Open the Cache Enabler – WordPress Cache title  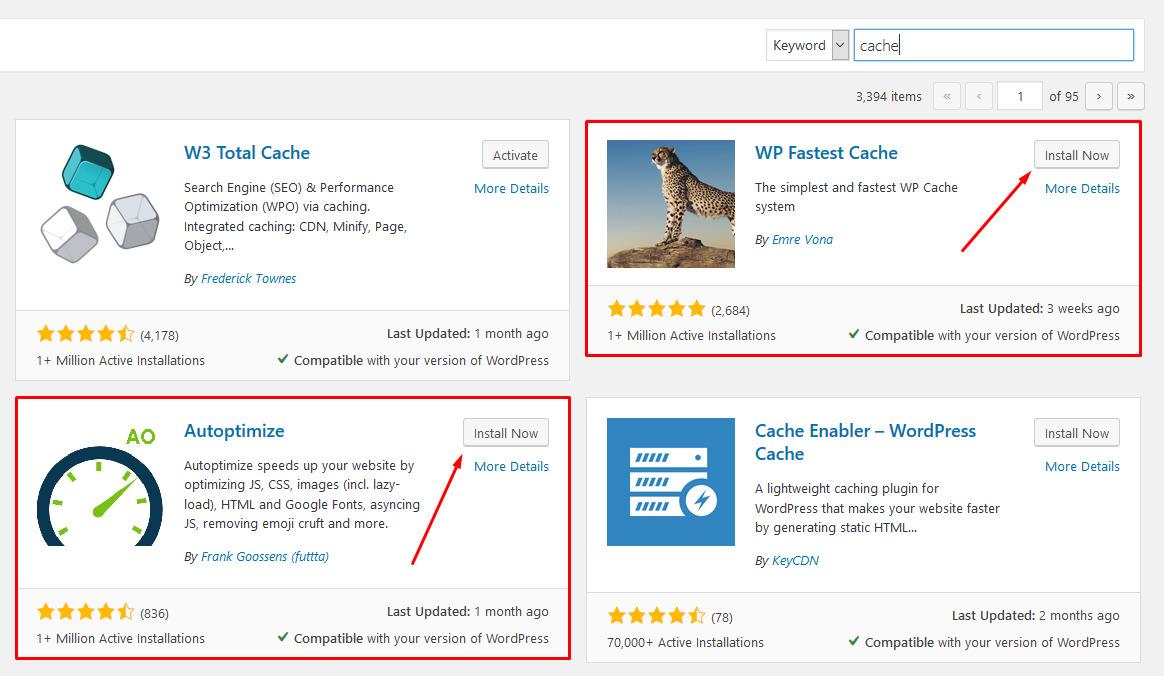(x=866, y=442)
